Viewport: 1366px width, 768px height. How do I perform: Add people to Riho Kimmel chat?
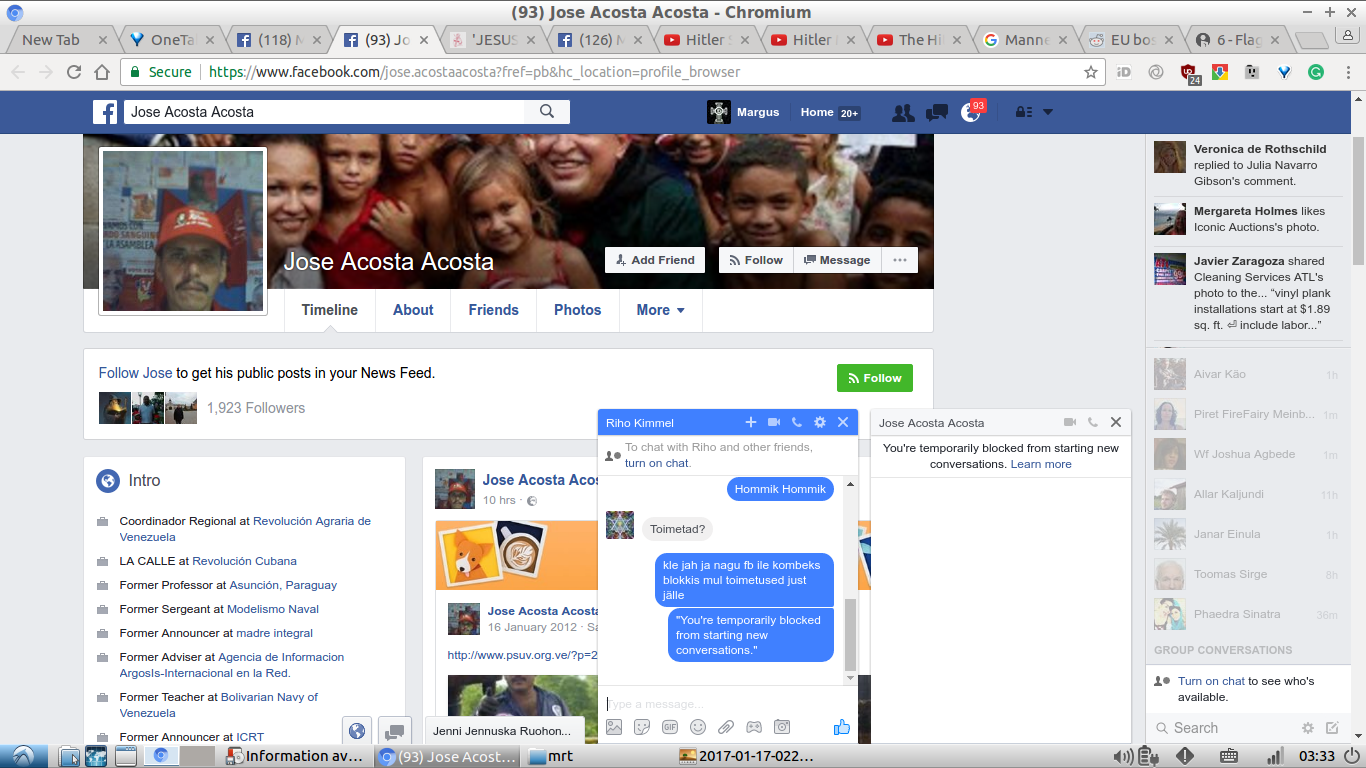(751, 423)
